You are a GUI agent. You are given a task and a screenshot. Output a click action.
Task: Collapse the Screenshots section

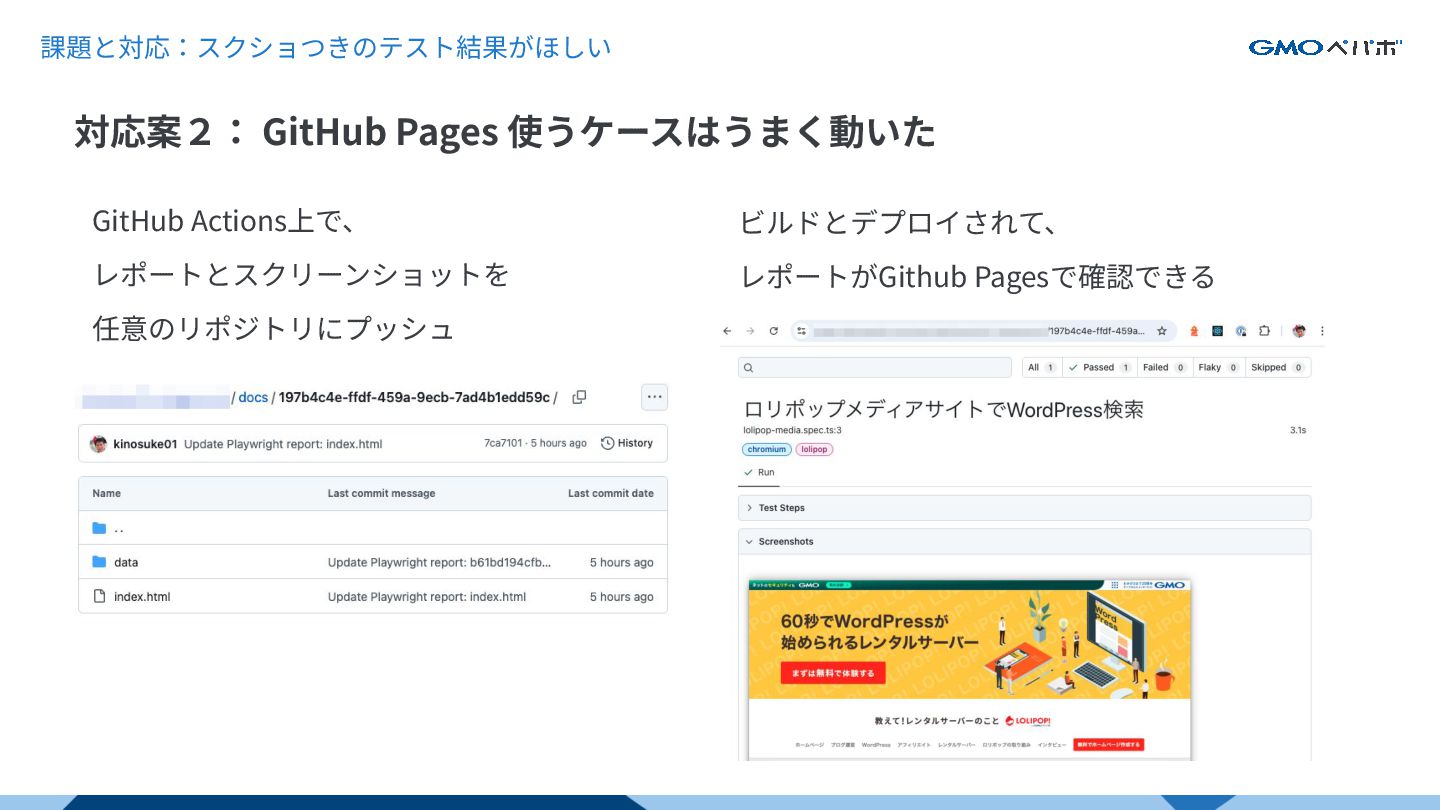pos(1024,541)
